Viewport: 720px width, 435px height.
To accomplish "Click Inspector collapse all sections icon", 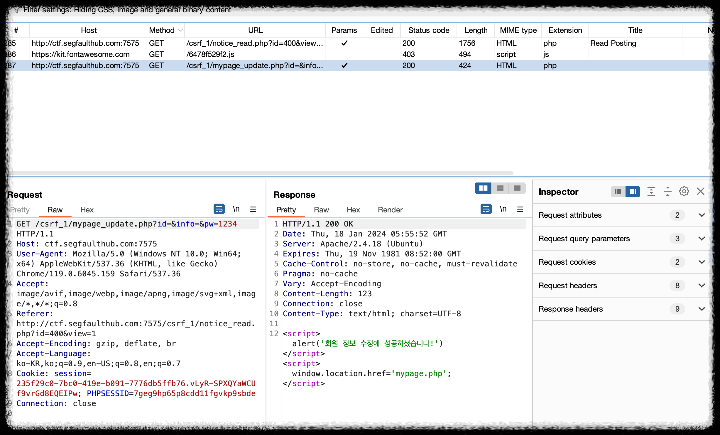I will click(668, 192).
